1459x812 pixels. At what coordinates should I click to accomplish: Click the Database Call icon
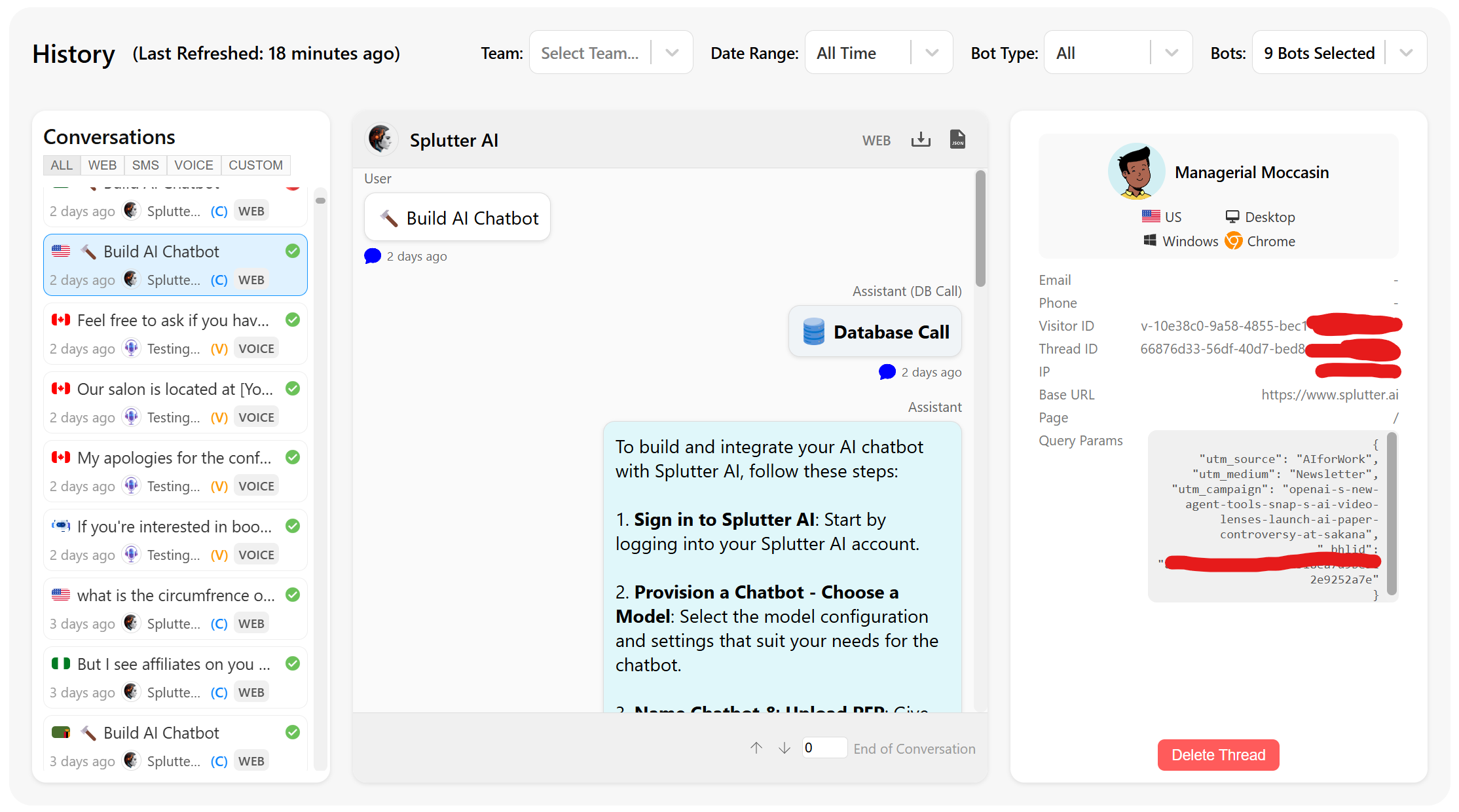point(813,332)
